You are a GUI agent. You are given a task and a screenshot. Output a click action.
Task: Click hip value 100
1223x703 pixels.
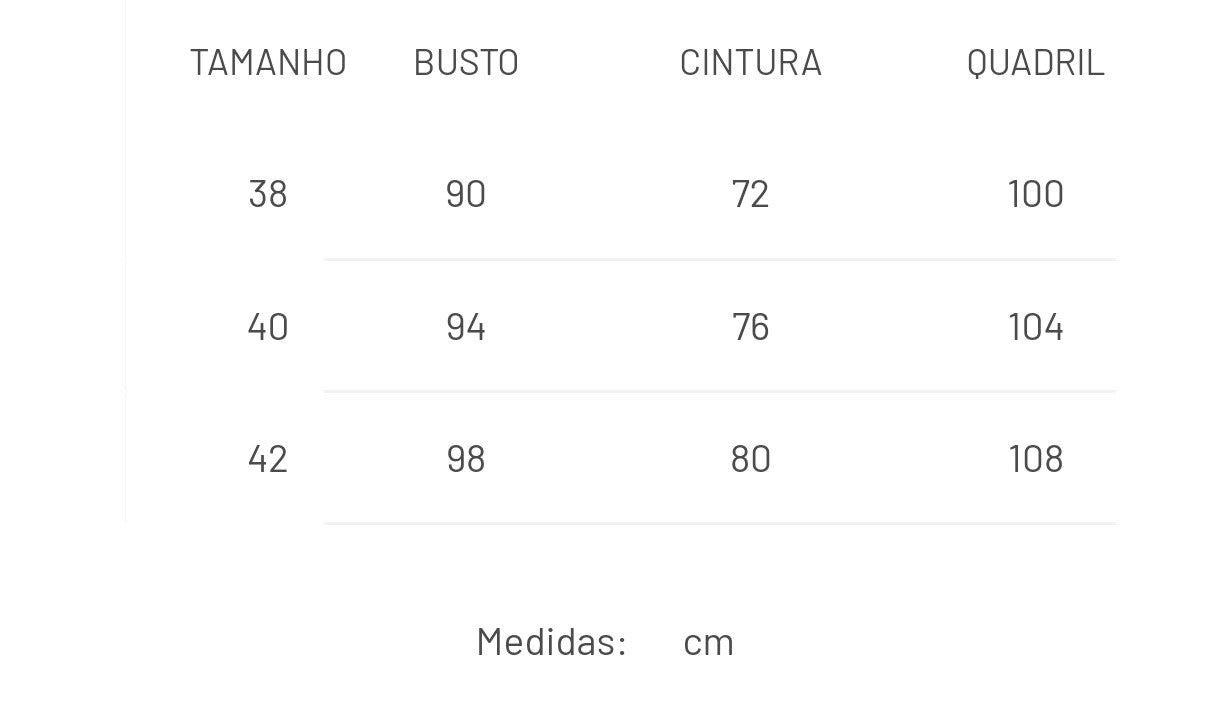[1036, 194]
